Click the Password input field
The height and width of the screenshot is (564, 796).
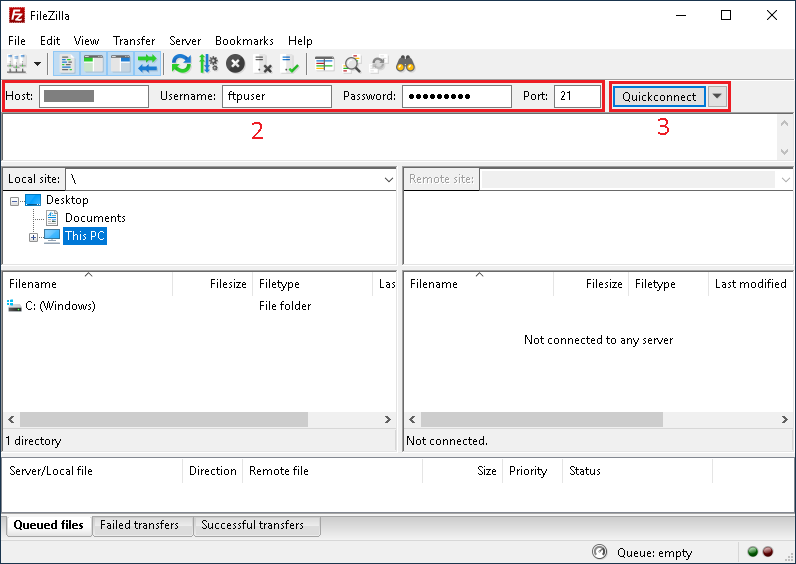tap(457, 96)
